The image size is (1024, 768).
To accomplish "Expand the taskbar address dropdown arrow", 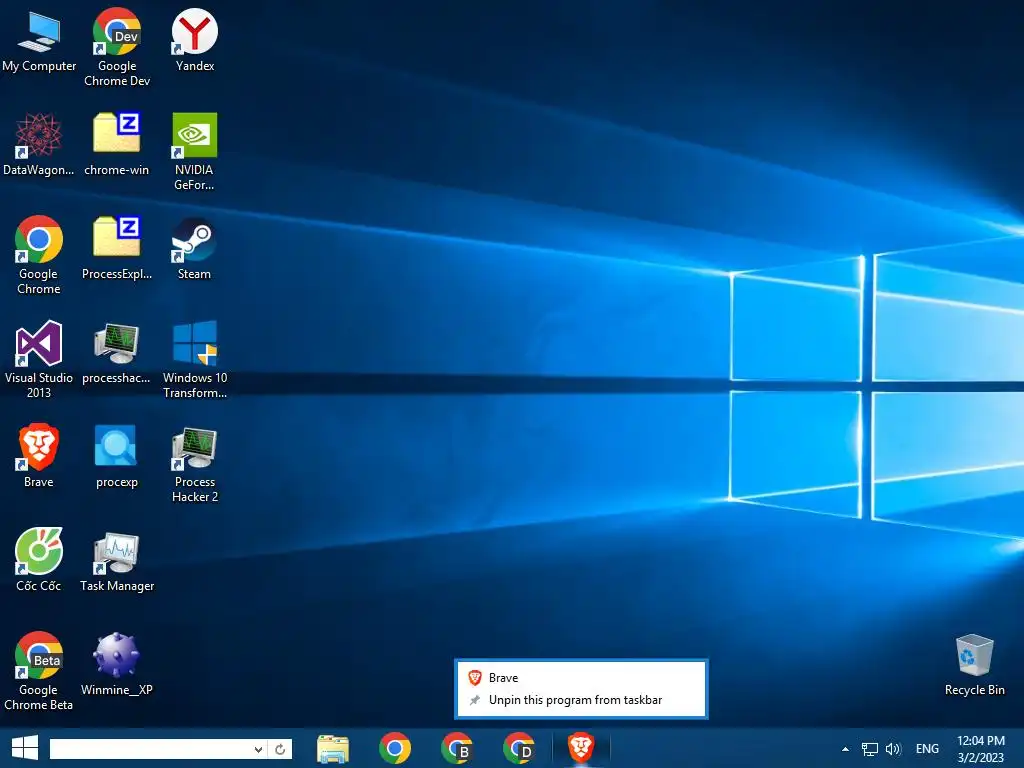I will coord(259,749).
